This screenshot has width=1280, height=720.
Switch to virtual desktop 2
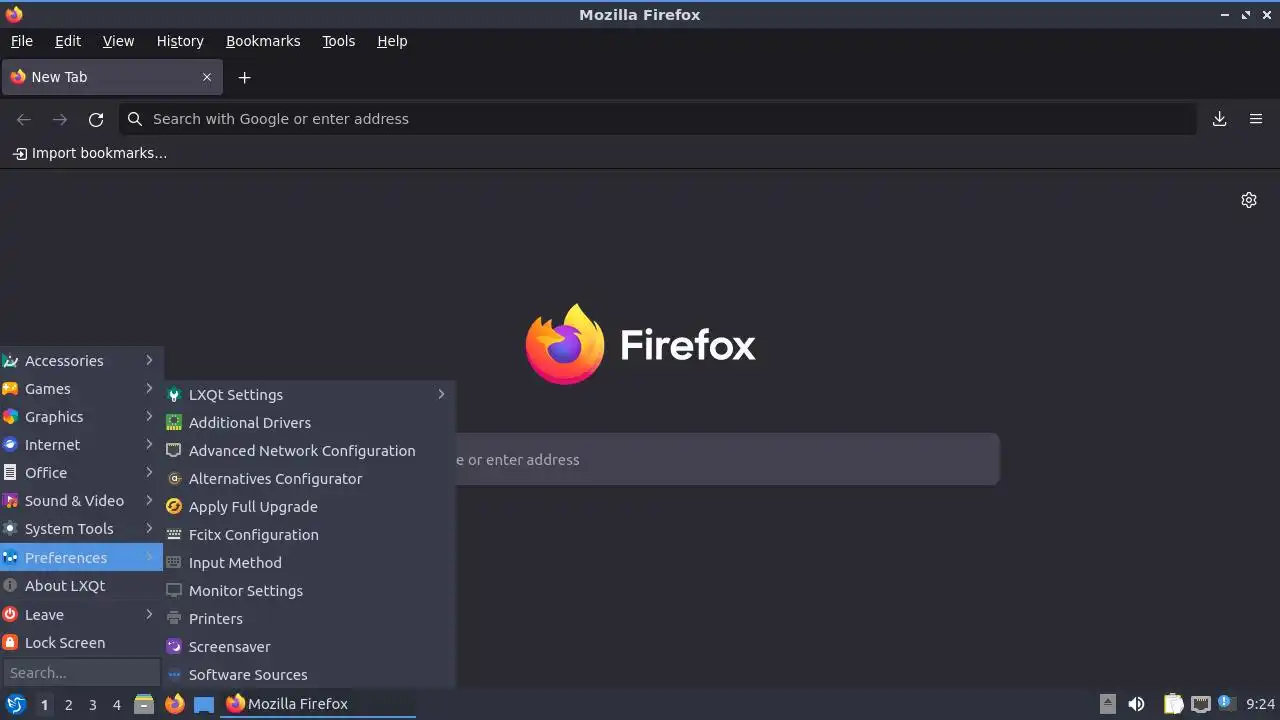pos(68,705)
